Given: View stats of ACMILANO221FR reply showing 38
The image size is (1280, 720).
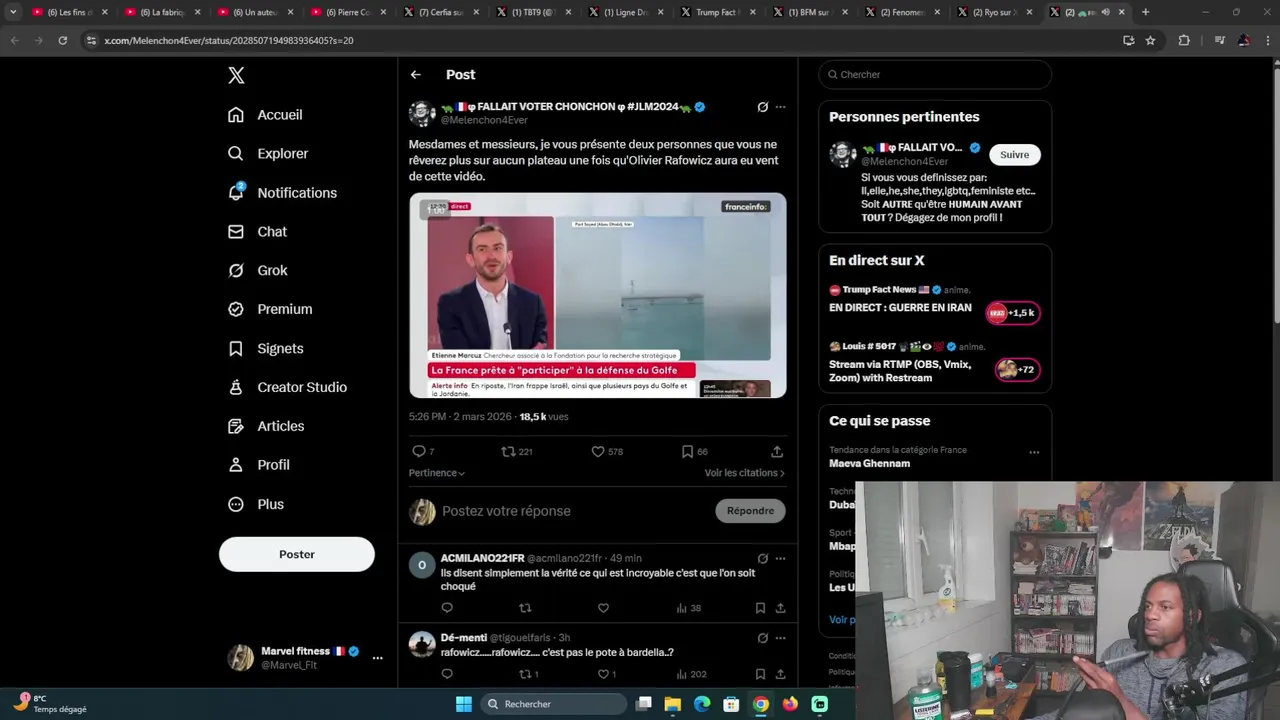Looking at the screenshot, I should pos(688,608).
